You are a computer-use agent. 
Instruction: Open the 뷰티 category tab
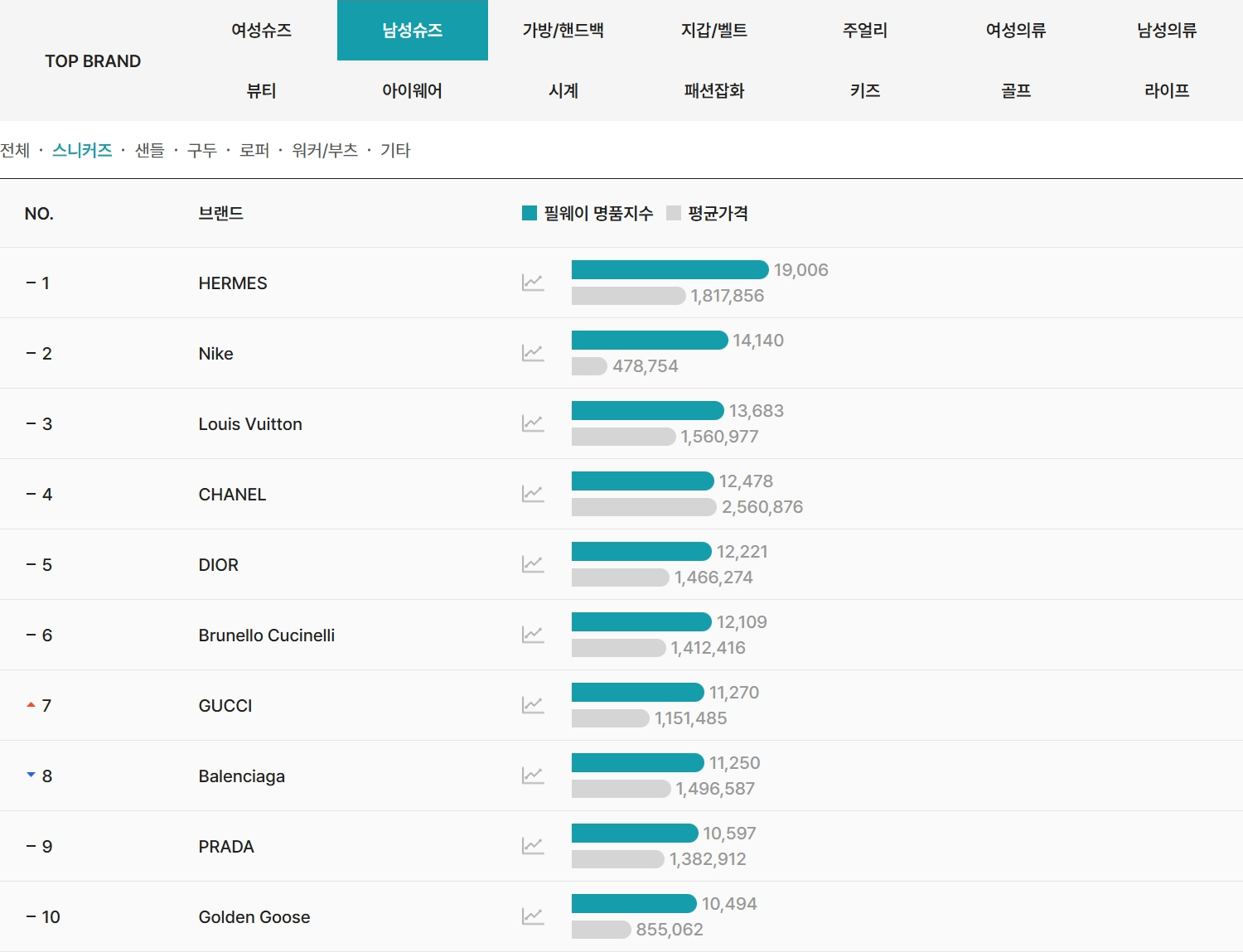[x=261, y=91]
